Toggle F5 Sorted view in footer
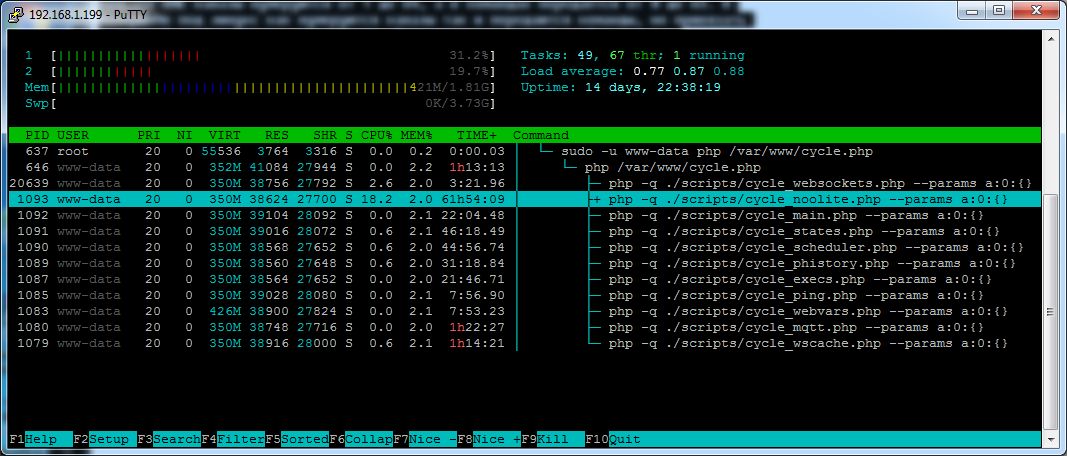This screenshot has height=456, width=1067. point(297,439)
